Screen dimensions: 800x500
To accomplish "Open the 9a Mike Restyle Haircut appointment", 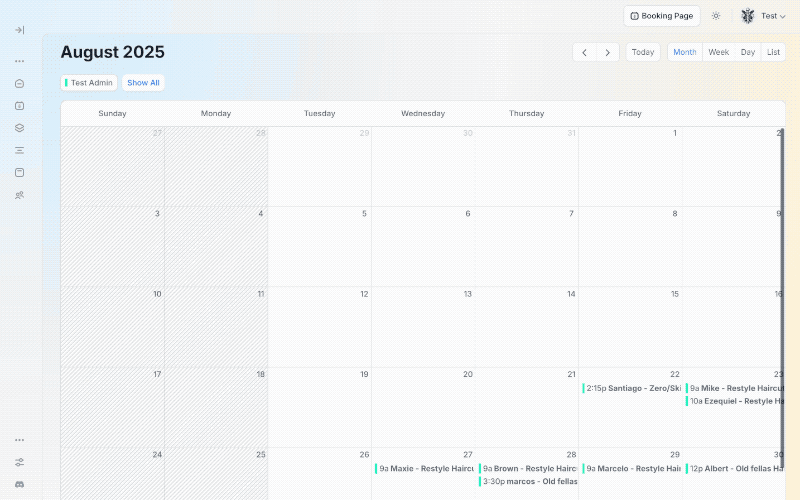I will coord(735,388).
